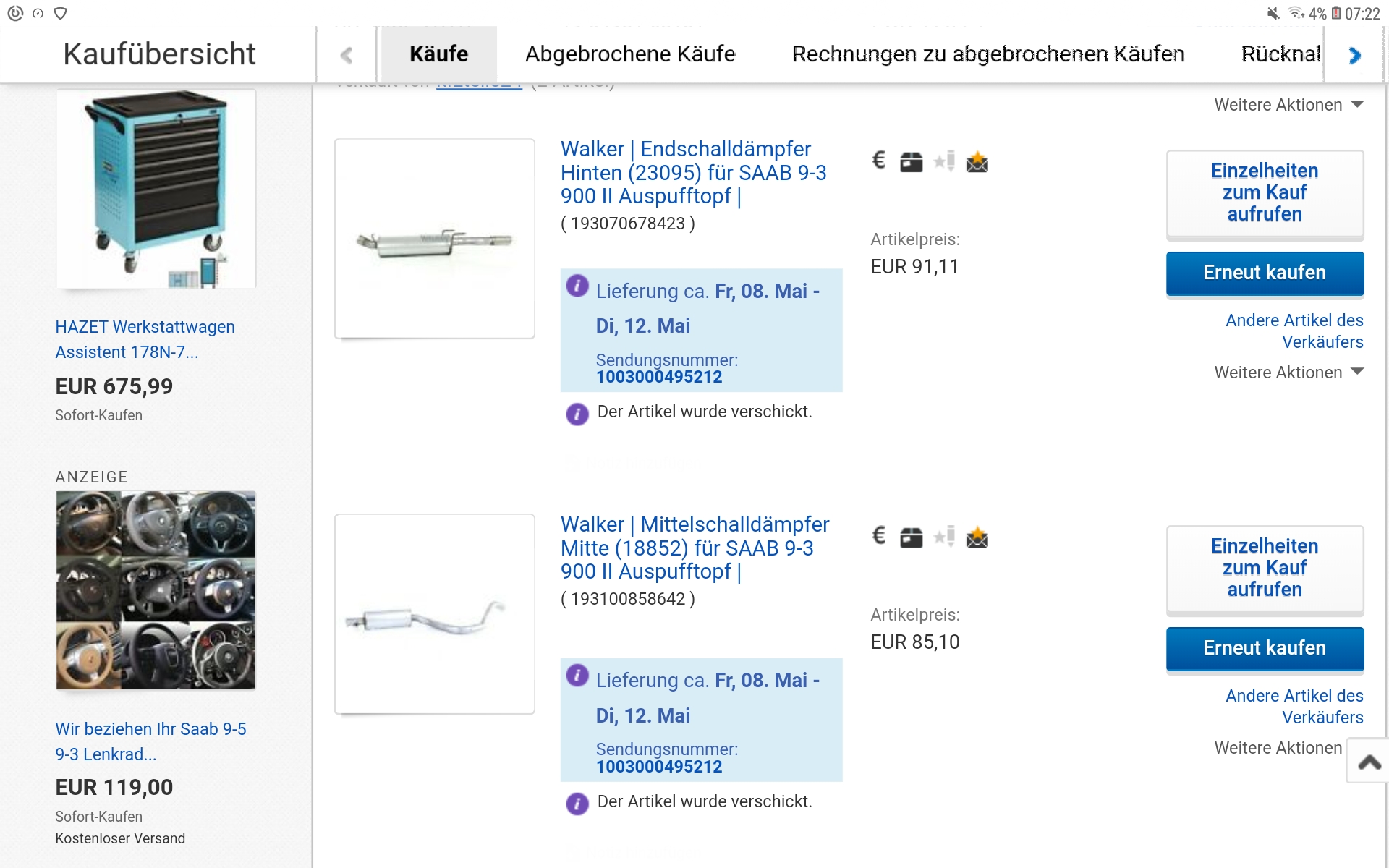The height and width of the screenshot is (868, 1389).
Task: Expand Weitere Aktionen for the Endschalldämpfer item
Action: pyautogui.click(x=1288, y=373)
